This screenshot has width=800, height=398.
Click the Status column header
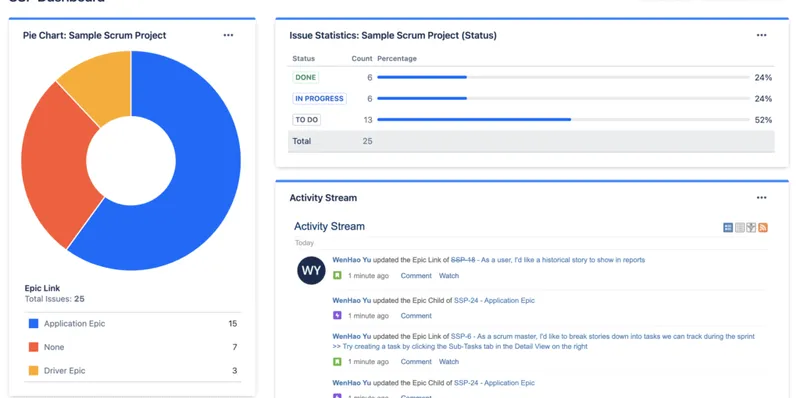click(304, 59)
